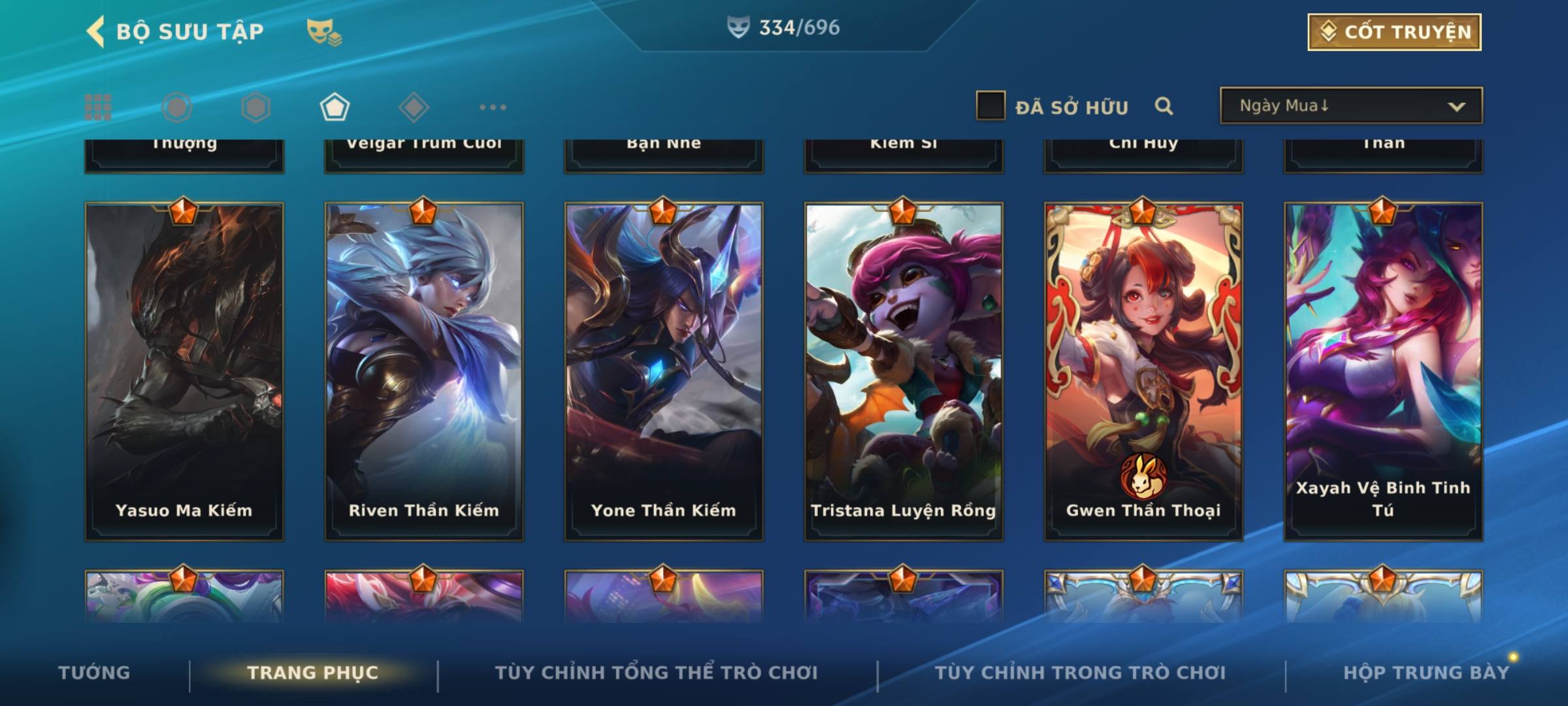Filter by the diamond rarity gem icon
Screen dimensions: 1568x706
(x=414, y=107)
